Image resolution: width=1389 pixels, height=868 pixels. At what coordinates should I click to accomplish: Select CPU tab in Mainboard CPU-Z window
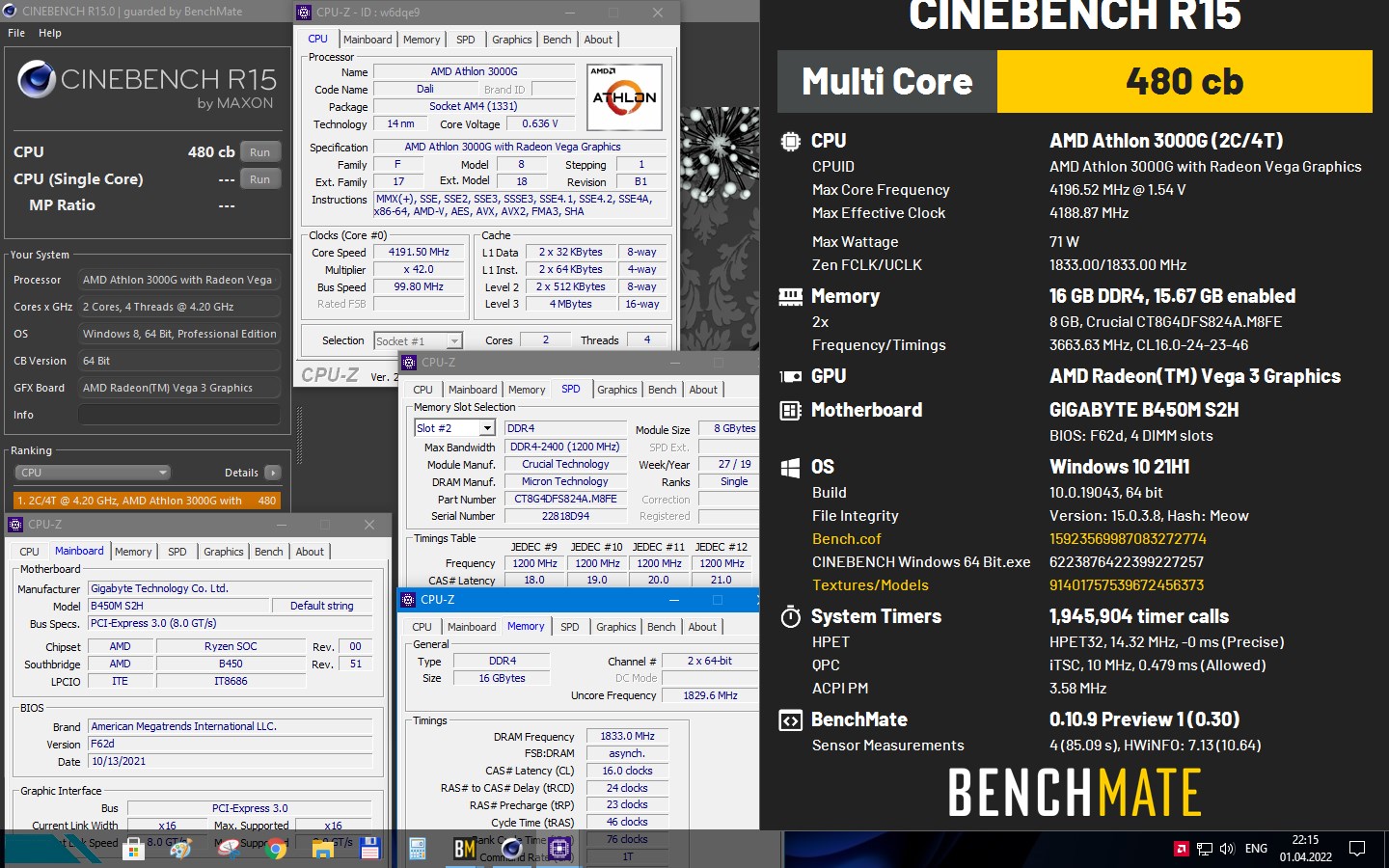coord(30,552)
